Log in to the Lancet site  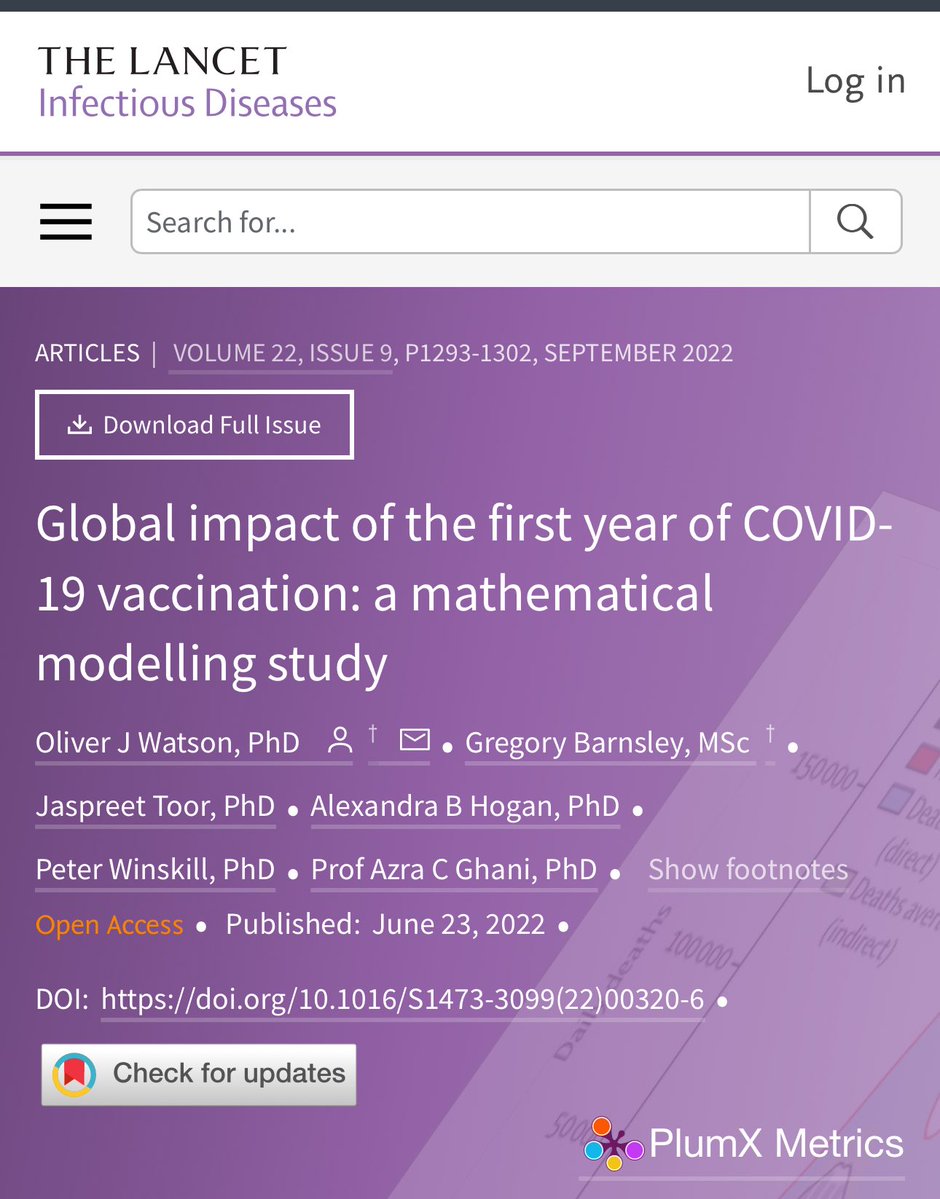pos(855,81)
